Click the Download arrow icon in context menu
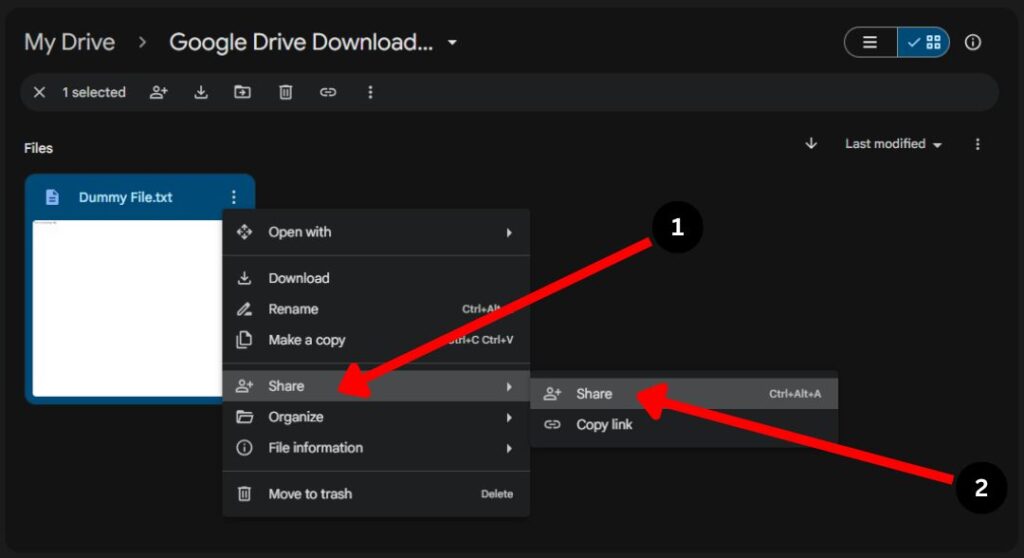The image size is (1024, 558). click(x=244, y=278)
